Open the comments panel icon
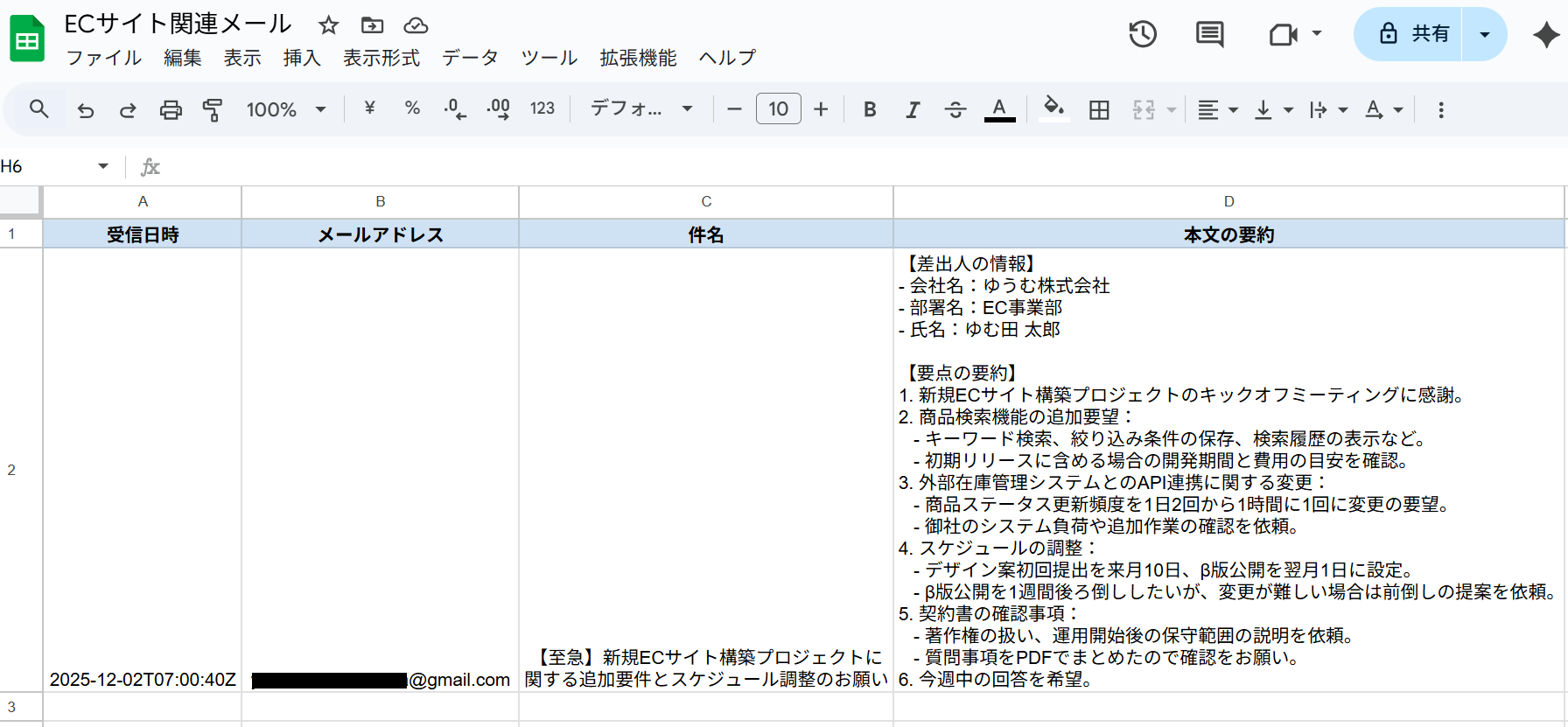The height and width of the screenshot is (727, 1568). point(1209,34)
